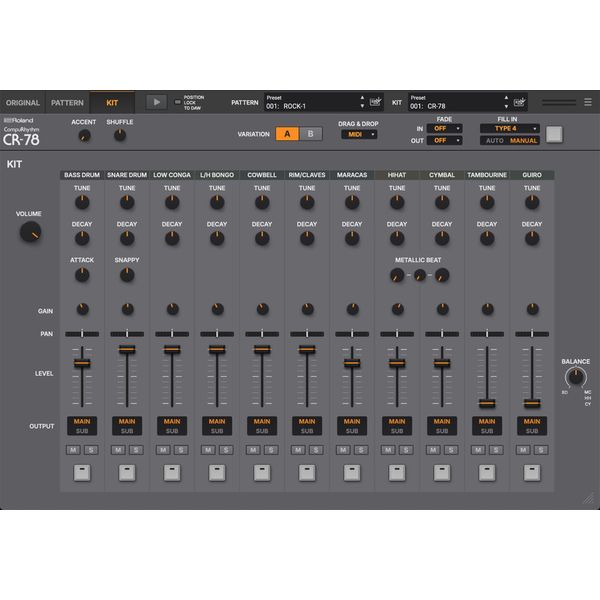Click the Tambourine LEVEL fader handle
The width and height of the screenshot is (600, 600).
tap(487, 403)
